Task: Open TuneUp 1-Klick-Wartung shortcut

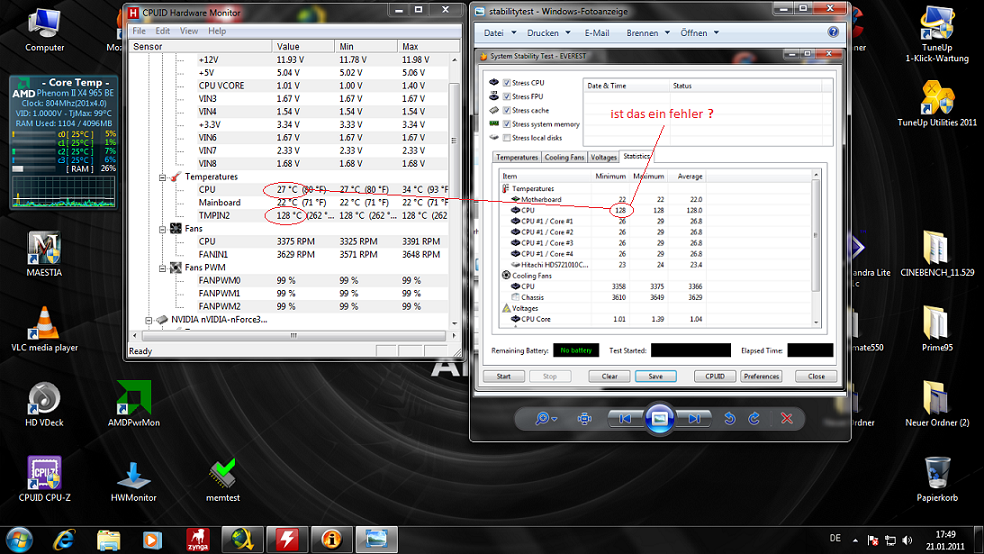Action: coord(937,34)
